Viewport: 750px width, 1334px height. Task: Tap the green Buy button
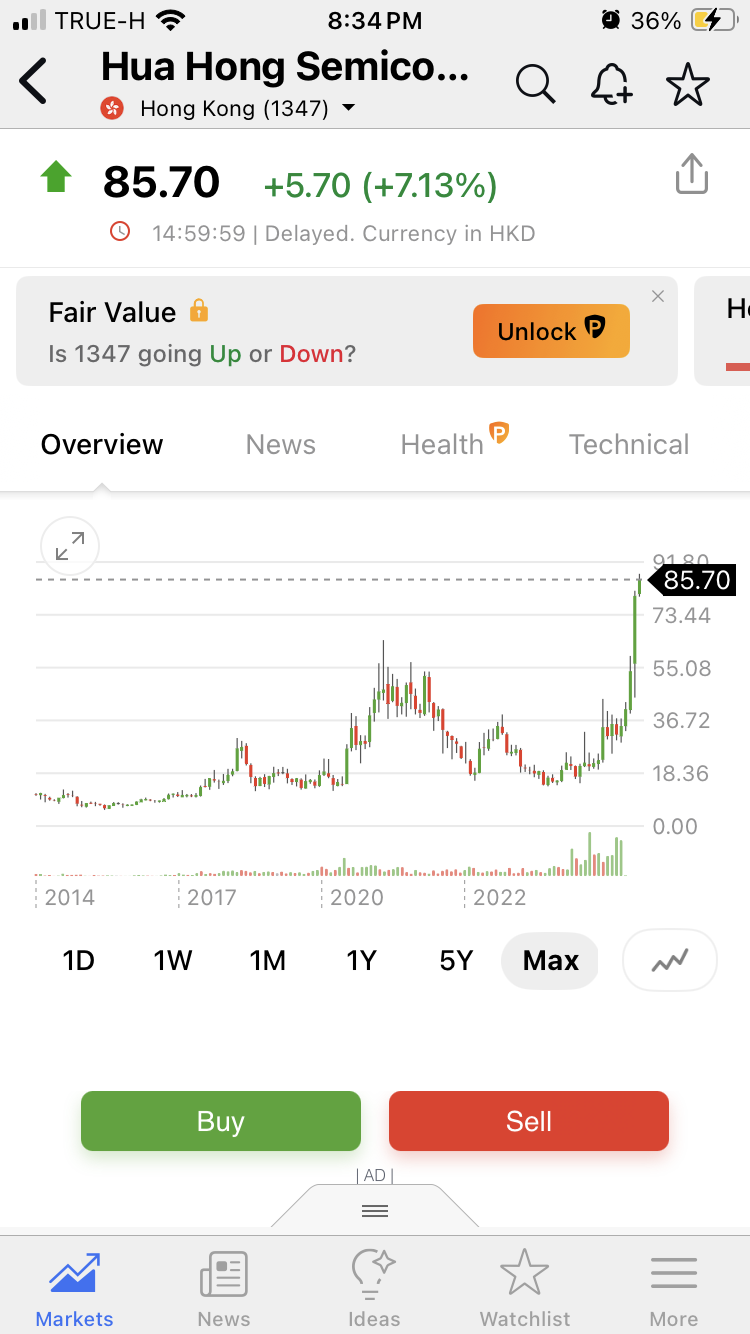click(x=220, y=1121)
